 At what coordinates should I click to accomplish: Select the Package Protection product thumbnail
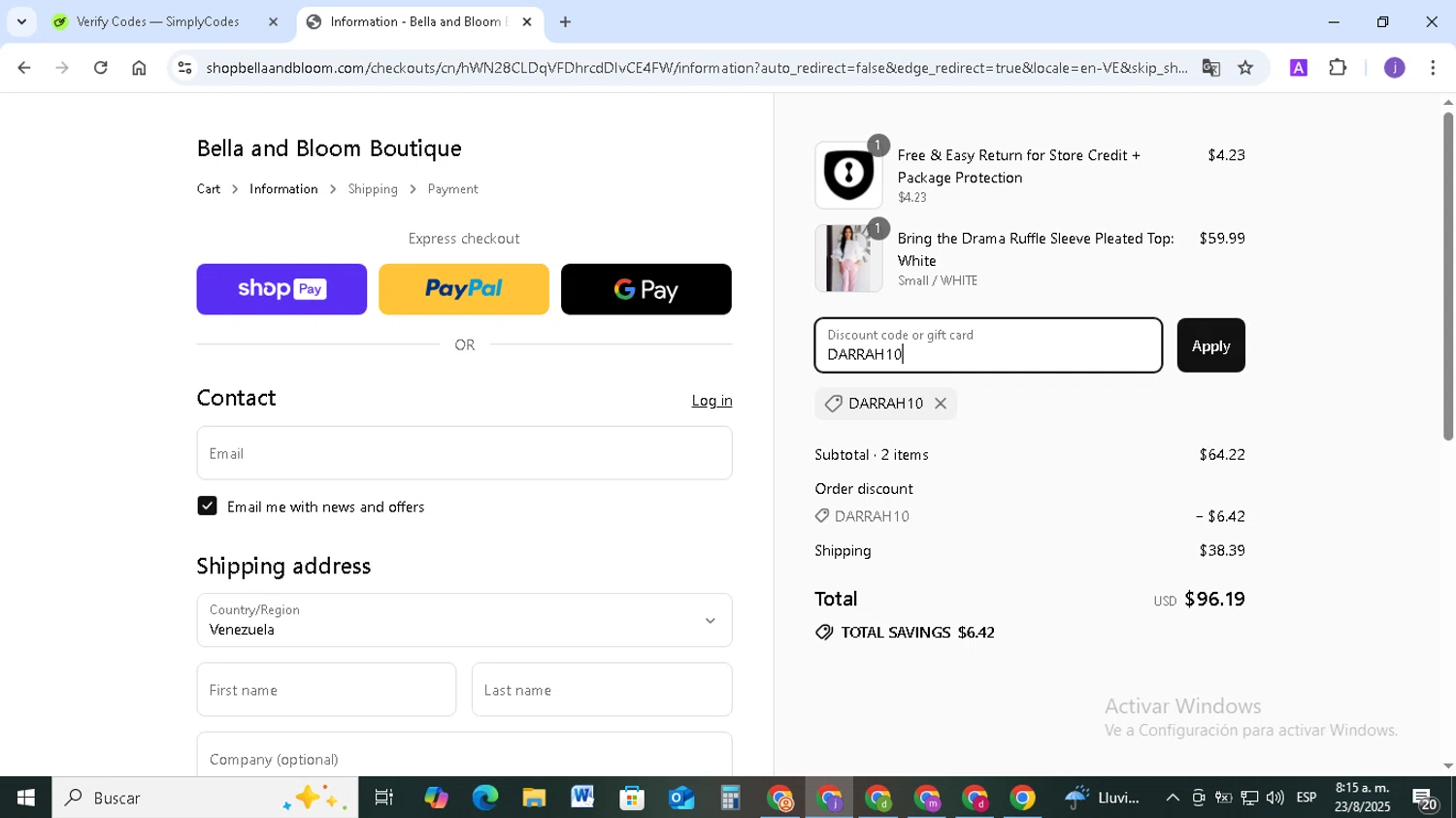(848, 175)
